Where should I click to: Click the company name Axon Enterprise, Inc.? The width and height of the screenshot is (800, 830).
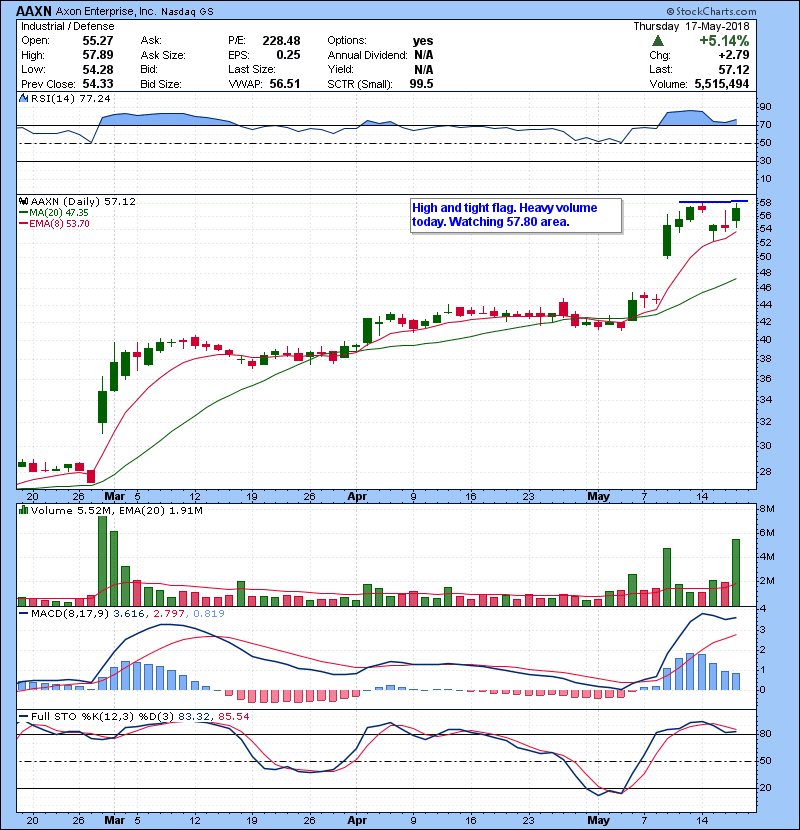click(x=106, y=11)
